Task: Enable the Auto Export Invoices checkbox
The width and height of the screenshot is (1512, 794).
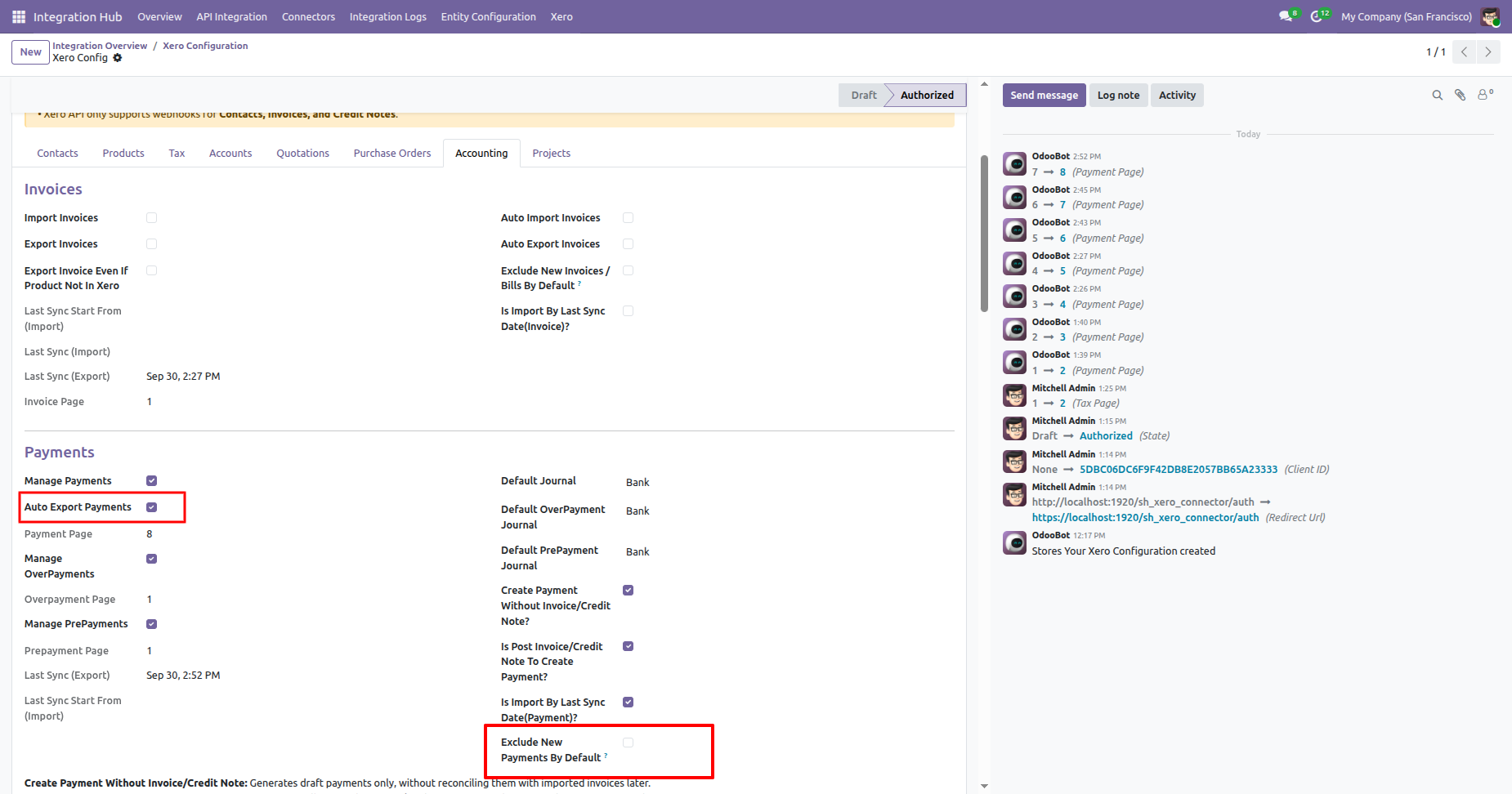Action: pos(628,244)
